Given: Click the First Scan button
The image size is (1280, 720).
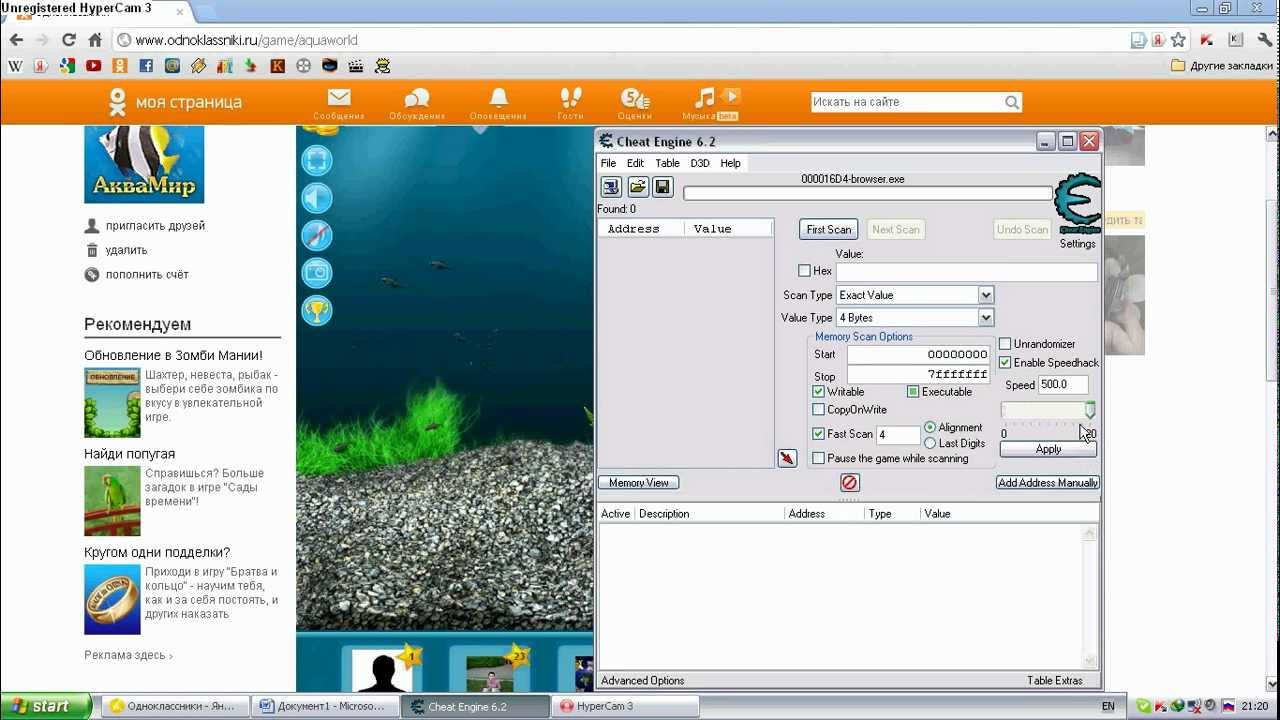Looking at the screenshot, I should (829, 229).
